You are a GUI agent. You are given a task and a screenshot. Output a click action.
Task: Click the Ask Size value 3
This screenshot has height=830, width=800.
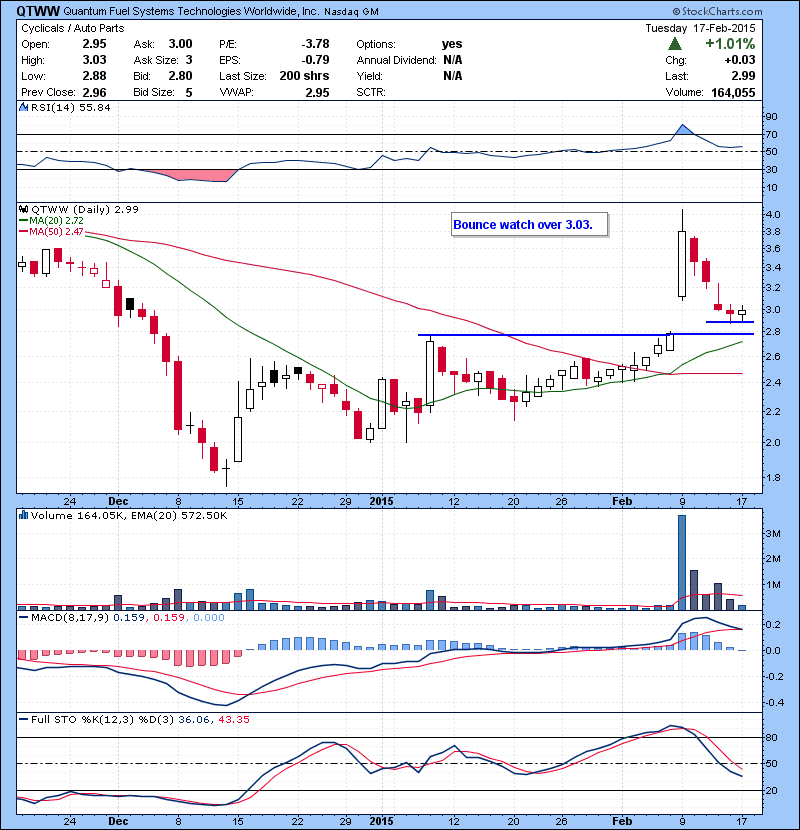189,60
